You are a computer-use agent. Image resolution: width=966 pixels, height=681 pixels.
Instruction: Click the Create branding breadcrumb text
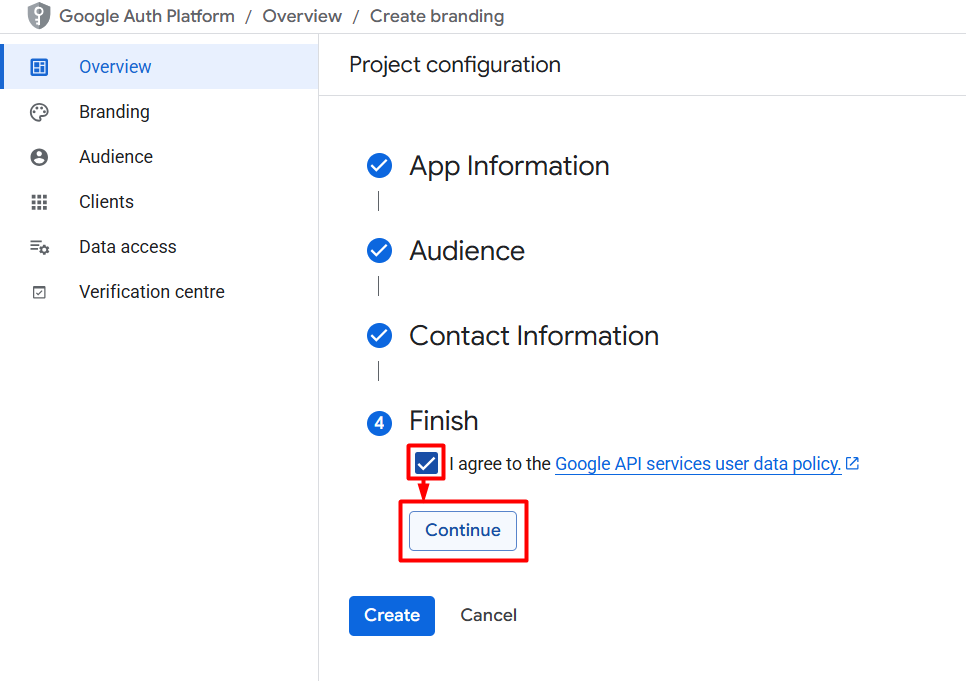[437, 17]
